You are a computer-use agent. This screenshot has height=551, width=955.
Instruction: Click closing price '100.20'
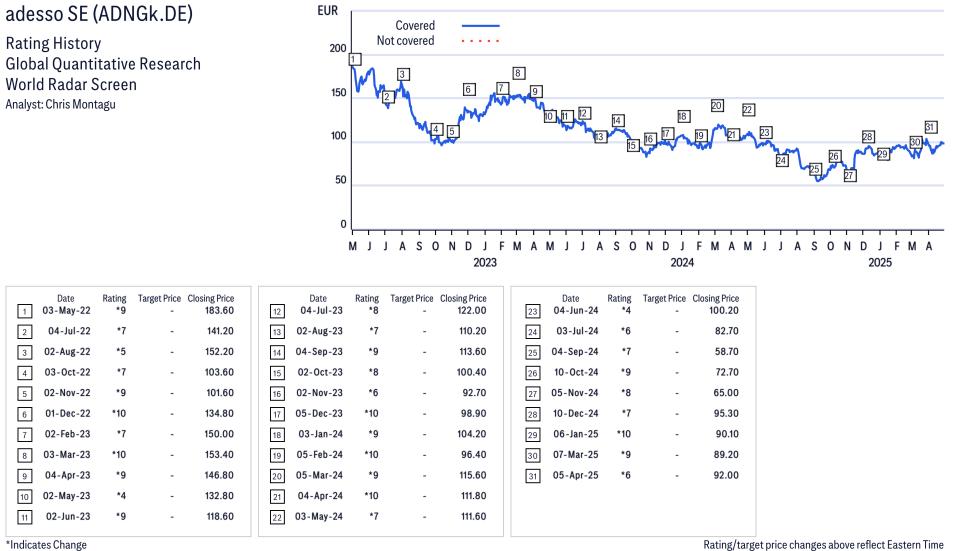724,311
